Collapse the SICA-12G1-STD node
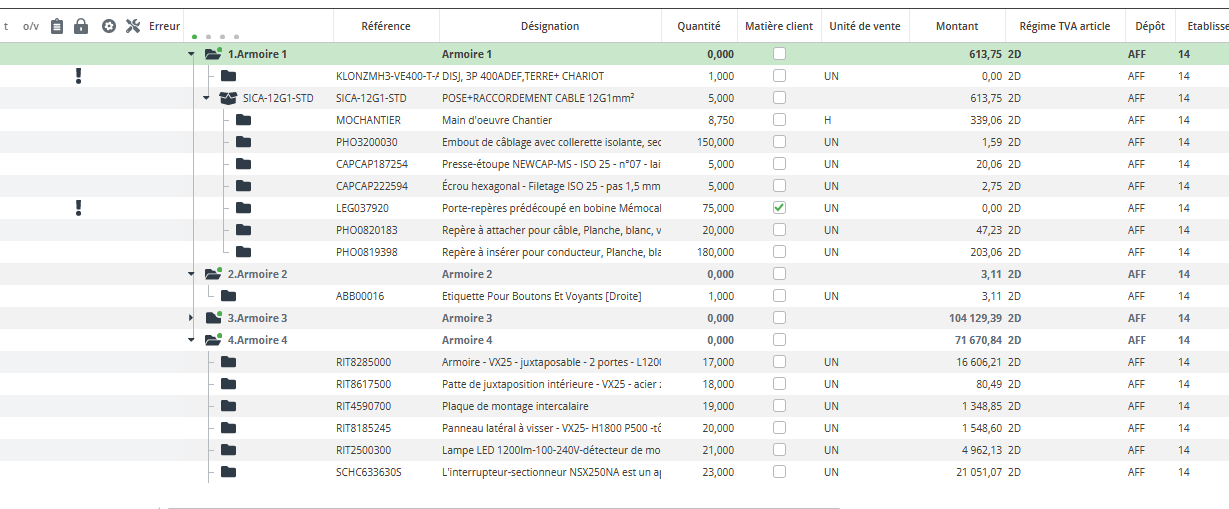Screen dimensions: 1229x509 click(x=207, y=98)
